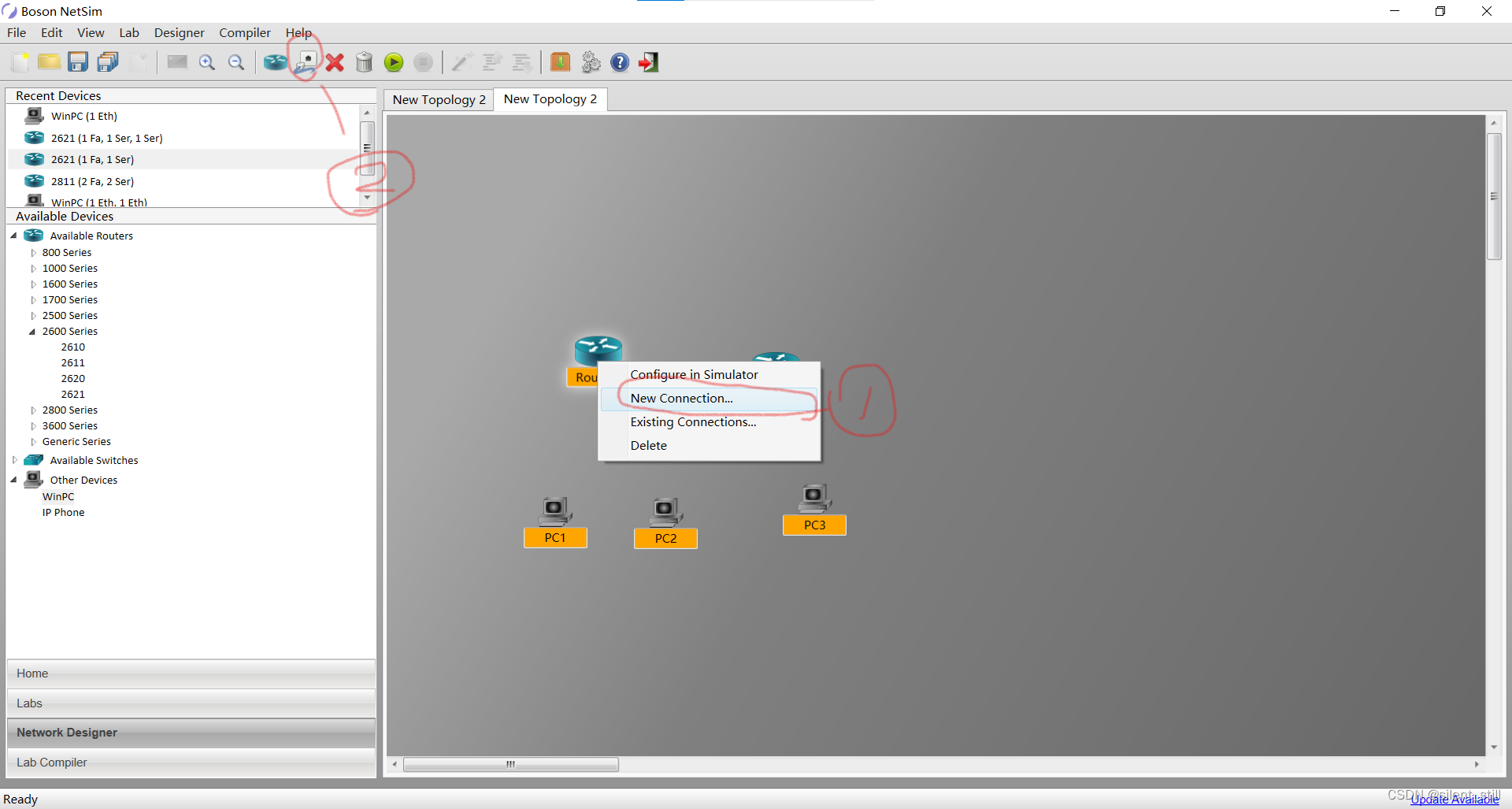Select router model 2610
Image resolution: width=1512 pixels, height=809 pixels.
click(x=73, y=347)
